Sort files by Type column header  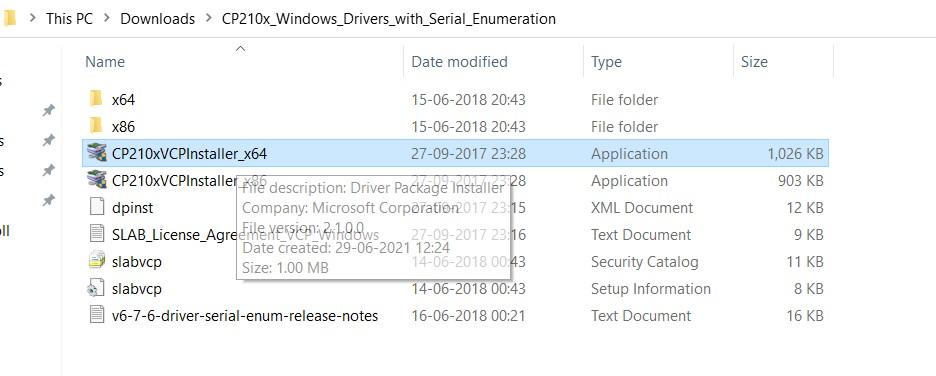[x=606, y=62]
